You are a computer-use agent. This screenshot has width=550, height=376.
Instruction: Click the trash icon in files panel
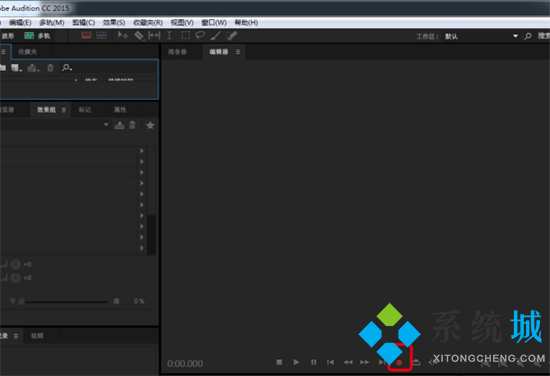tap(51, 68)
